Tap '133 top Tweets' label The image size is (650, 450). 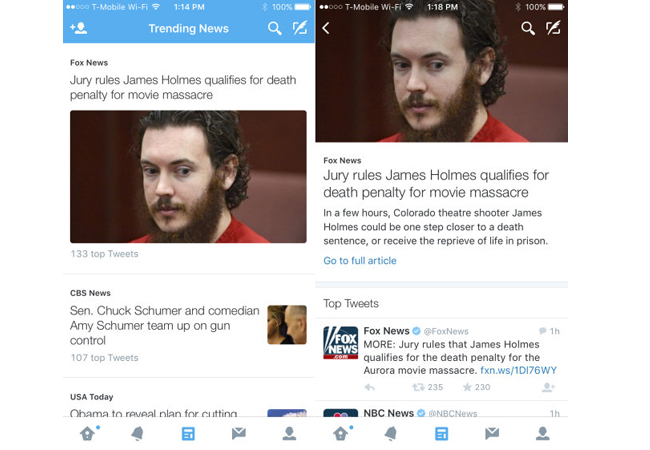(104, 254)
